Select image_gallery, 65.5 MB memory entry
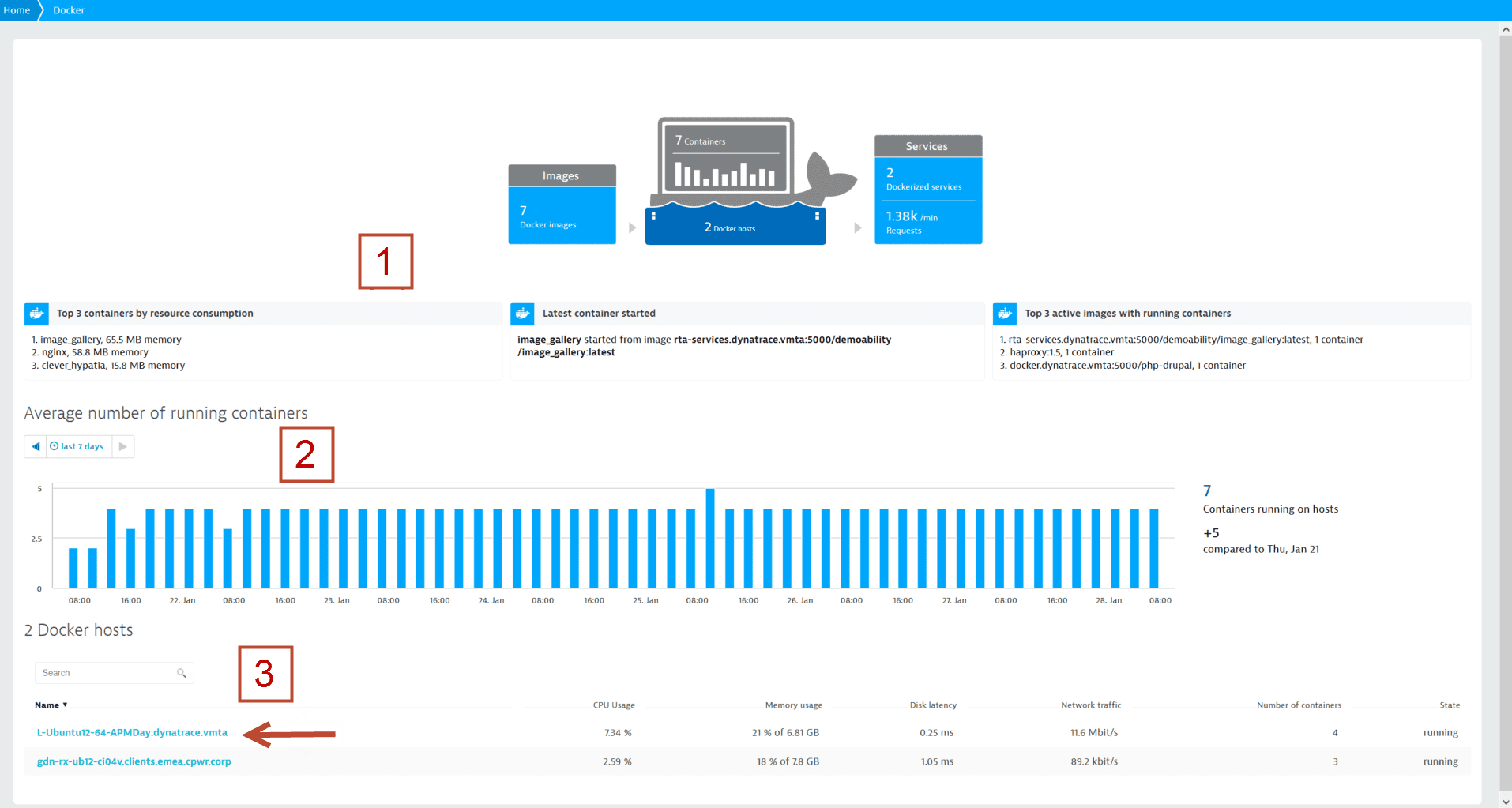The height and width of the screenshot is (808, 1512). pos(107,340)
